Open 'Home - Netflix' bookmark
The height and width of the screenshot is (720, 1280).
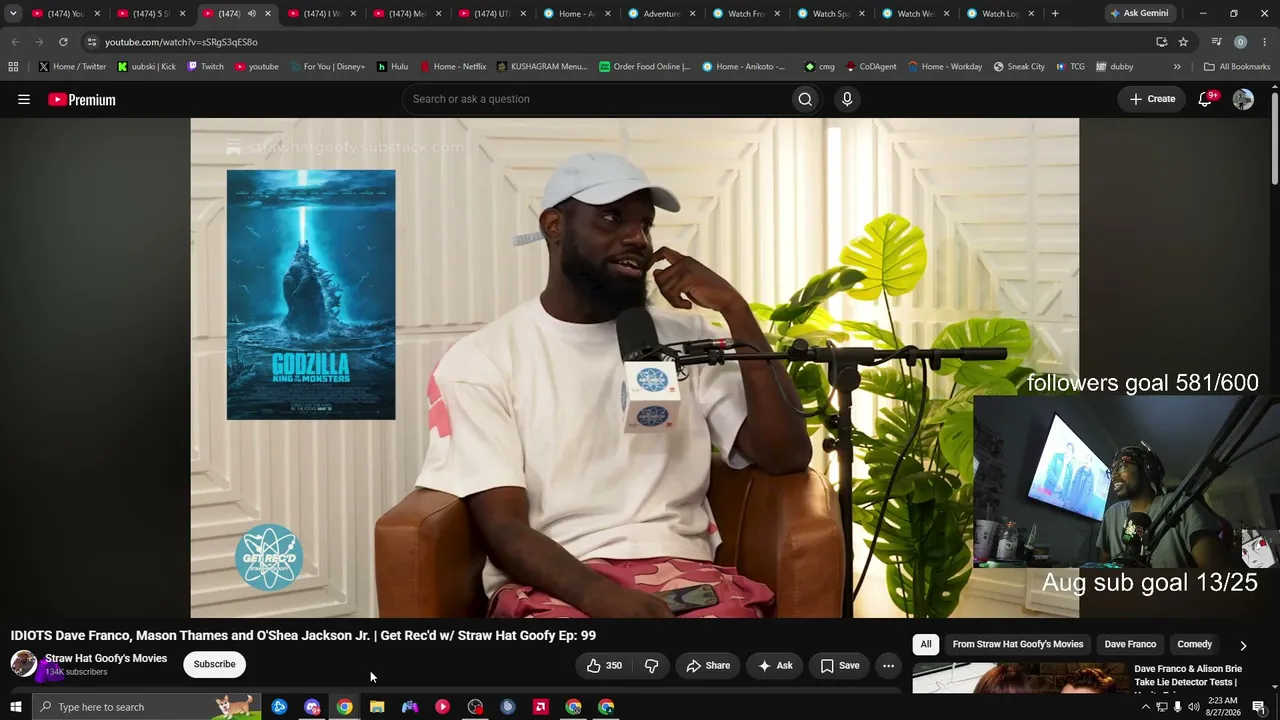click(x=452, y=67)
